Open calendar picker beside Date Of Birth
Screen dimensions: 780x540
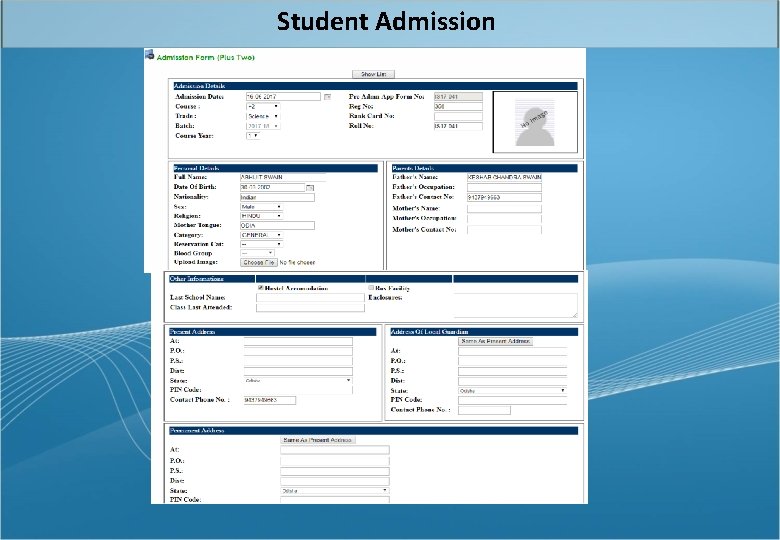click(310, 187)
